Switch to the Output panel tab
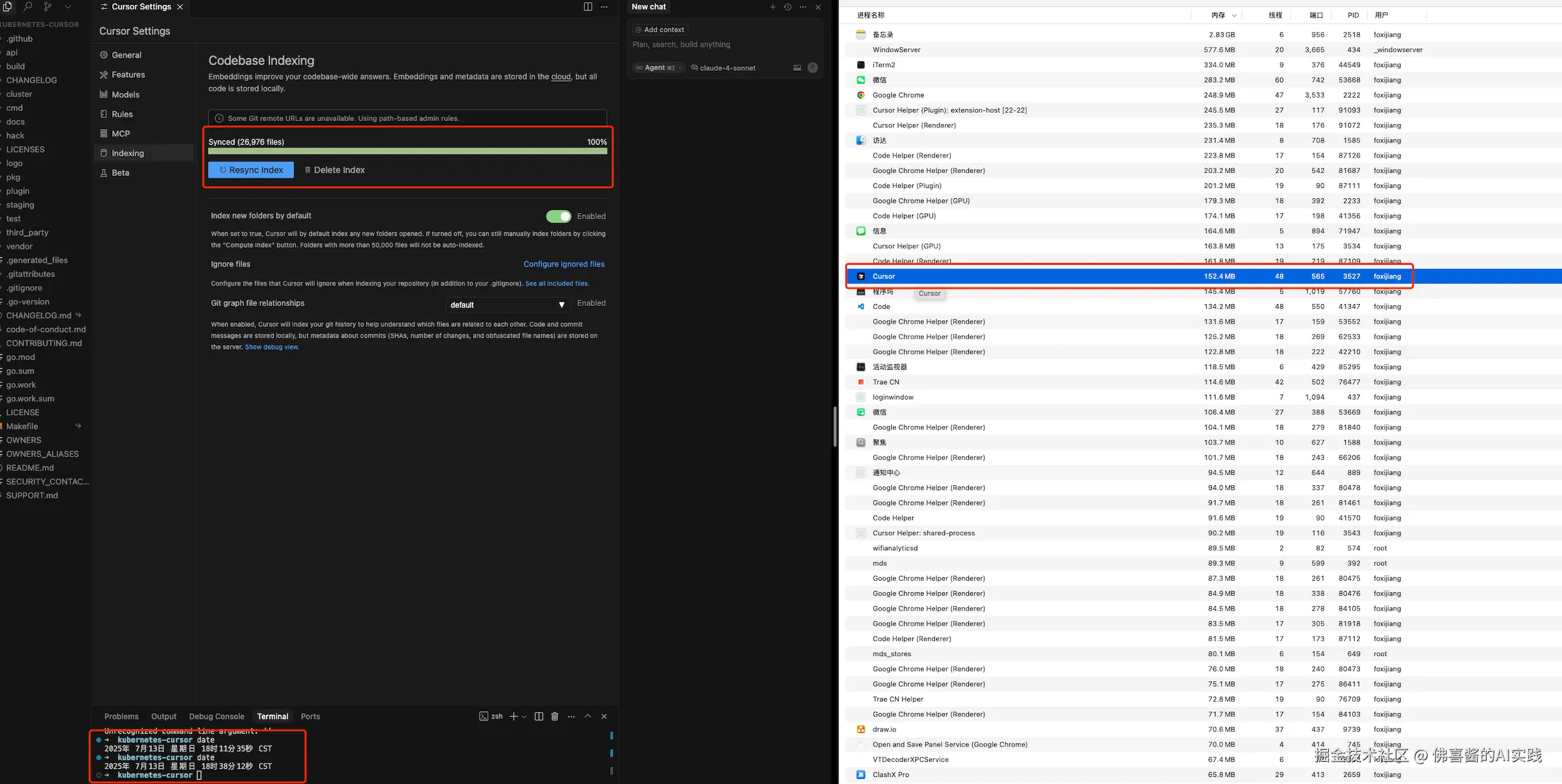Viewport: 1562px width, 784px height. (x=163, y=716)
